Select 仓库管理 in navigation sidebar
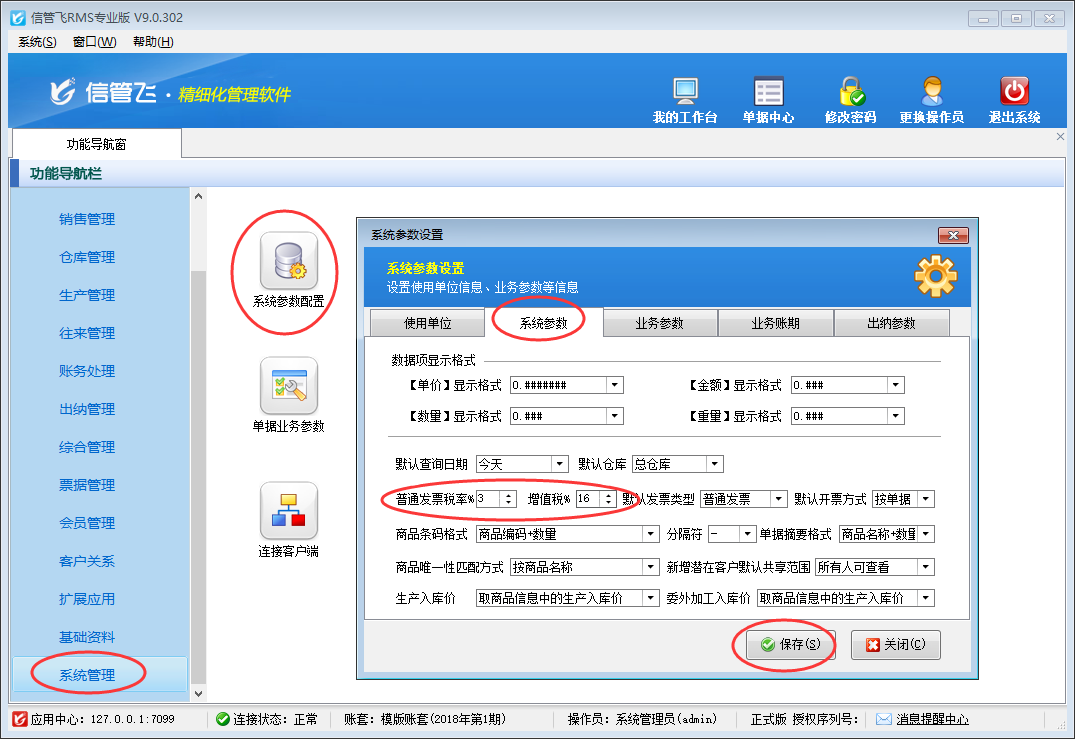The width and height of the screenshot is (1075, 739). pos(87,257)
